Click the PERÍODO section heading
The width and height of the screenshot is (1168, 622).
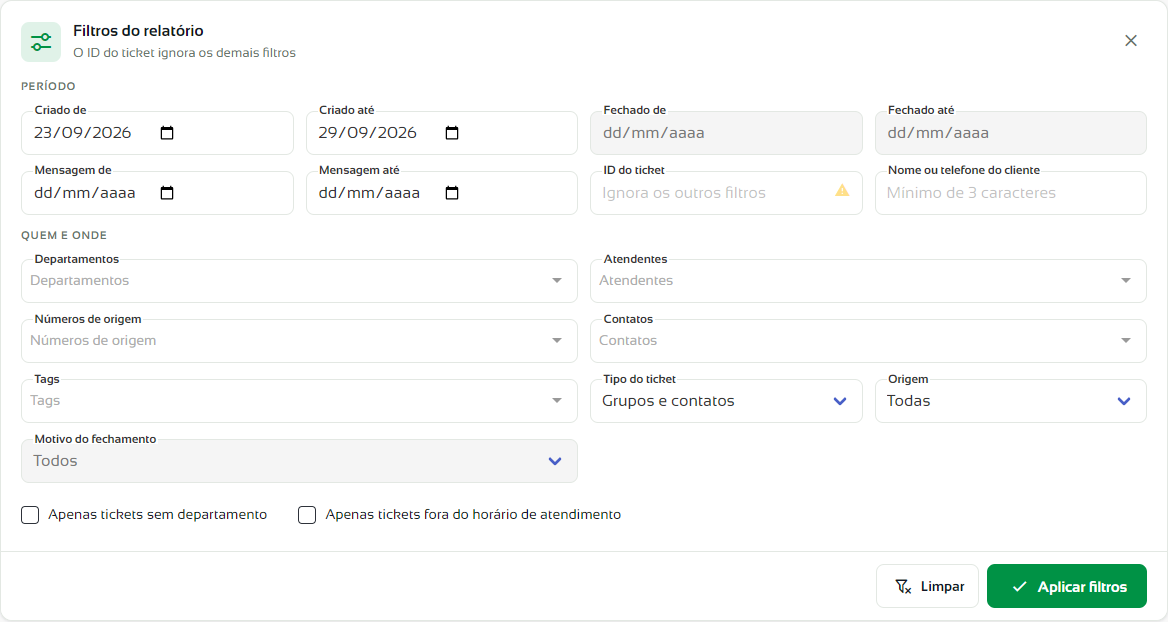click(48, 86)
